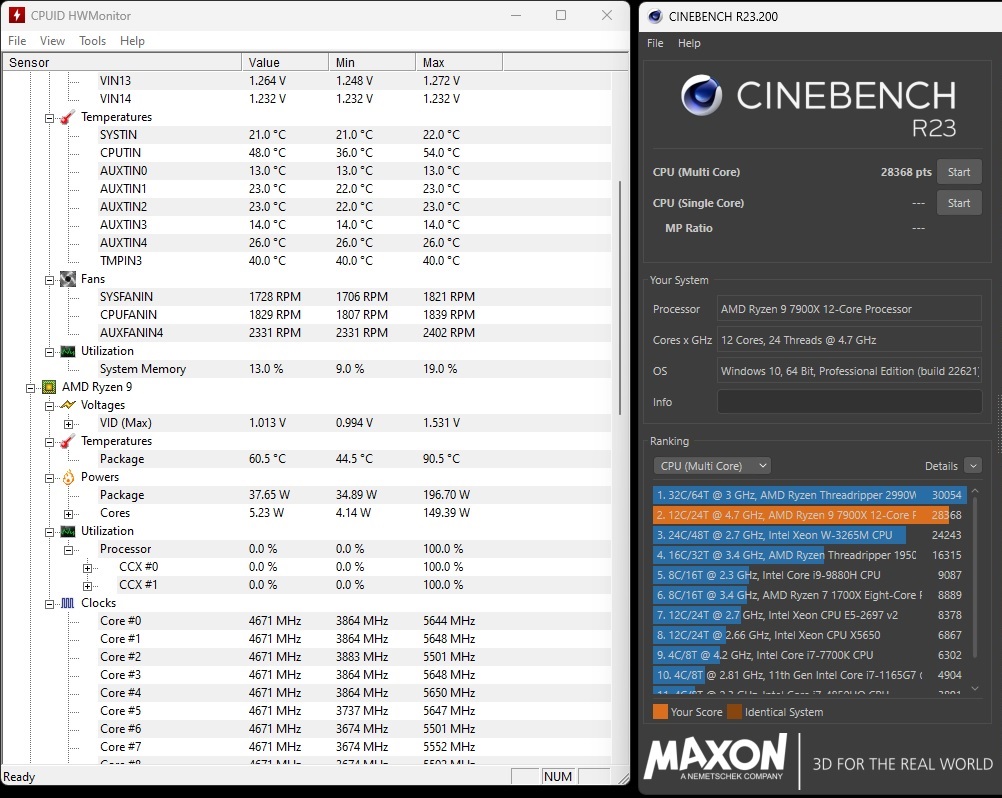Image resolution: width=1002 pixels, height=798 pixels.
Task: Click the Utilization icon above System Memory
Action: (68, 351)
